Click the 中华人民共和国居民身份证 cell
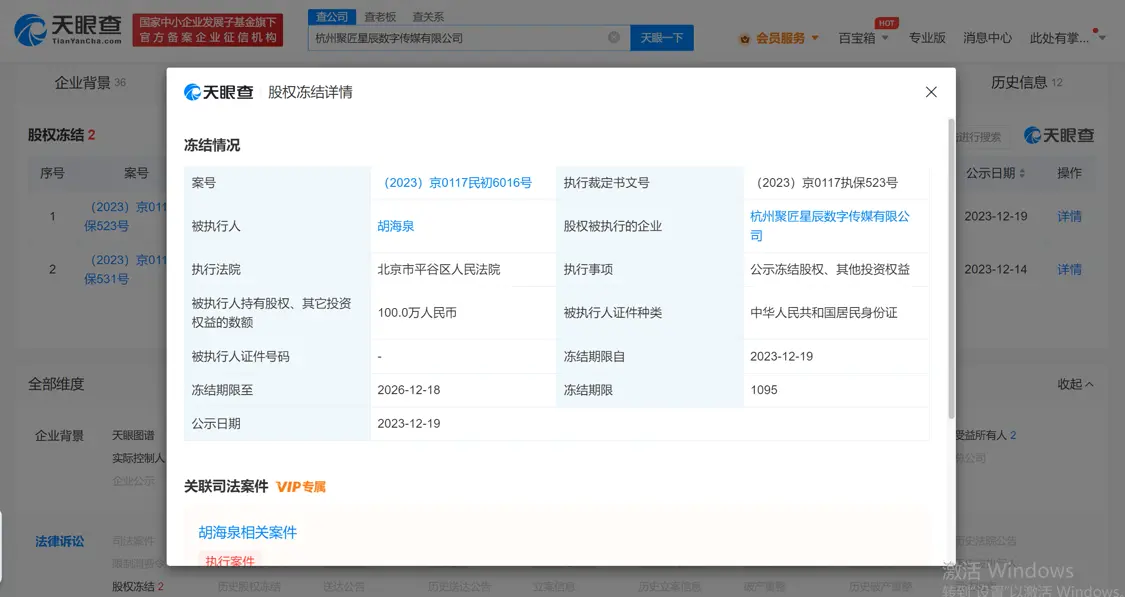The image size is (1125, 597). (x=824, y=313)
